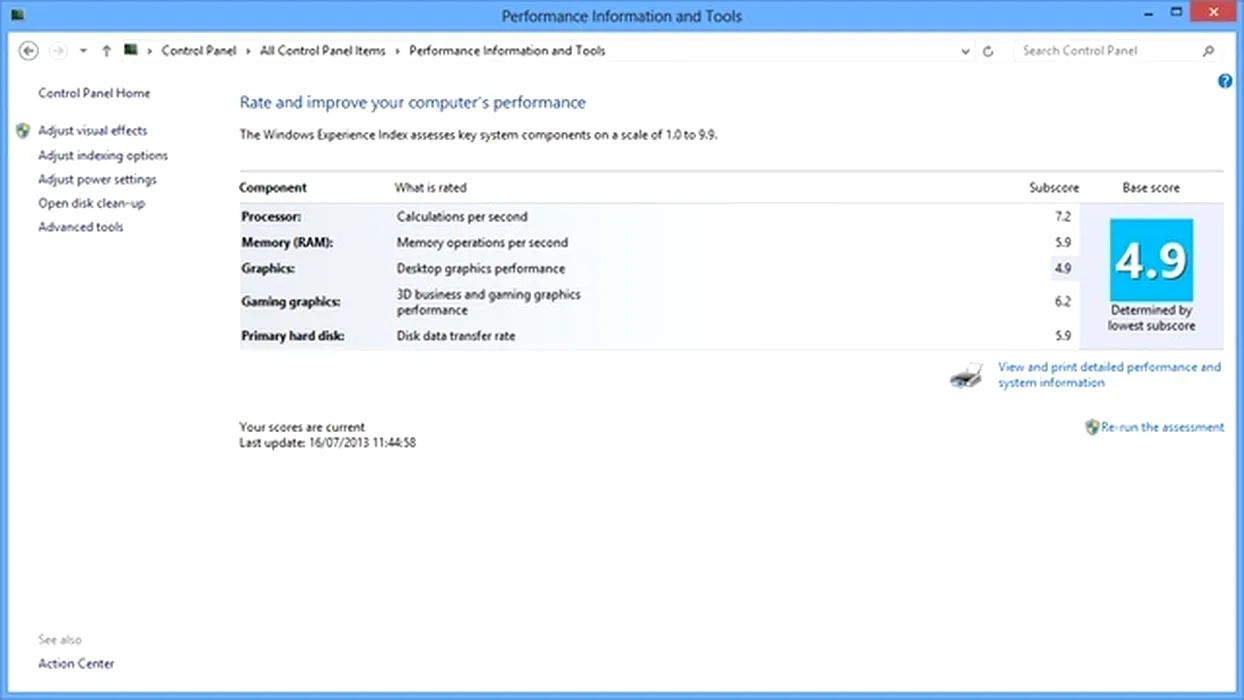The image size is (1244, 700).
Task: Click the 4.9 base score tile
Action: point(1151,260)
